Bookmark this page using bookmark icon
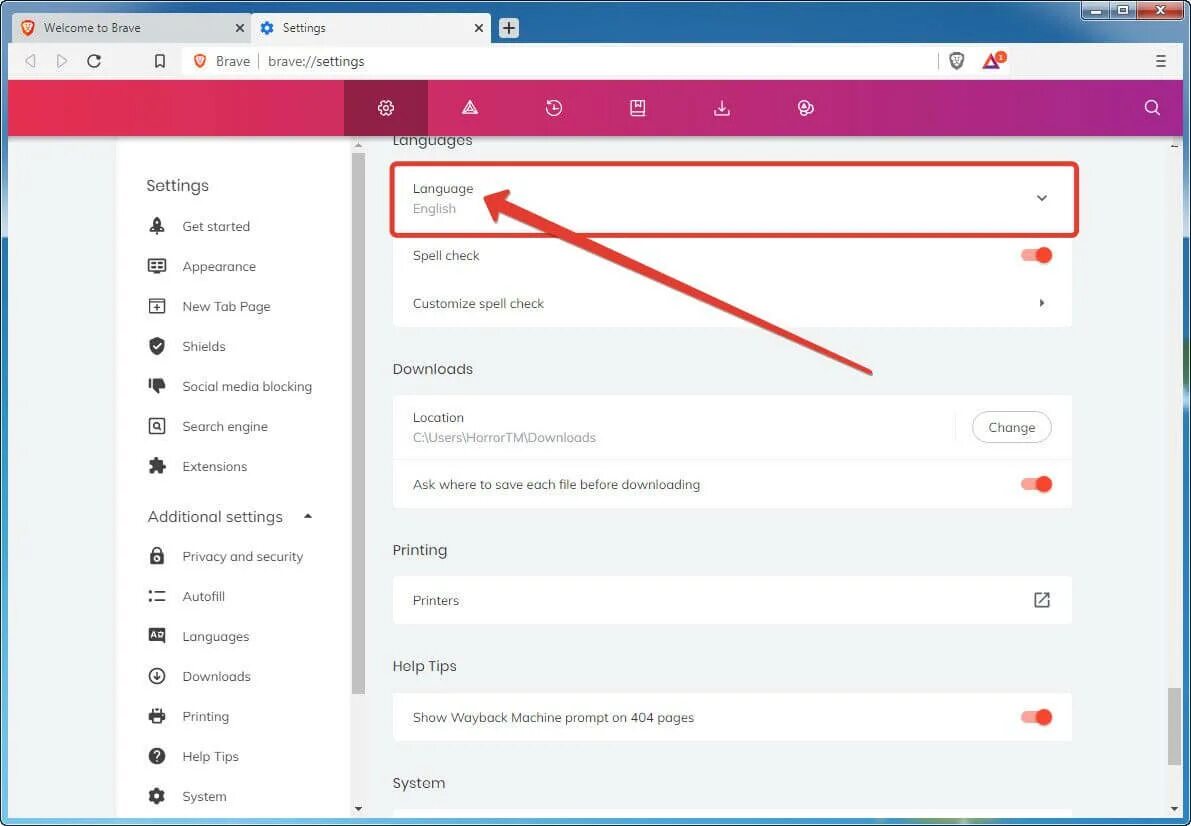This screenshot has height=826, width=1191. click(160, 62)
